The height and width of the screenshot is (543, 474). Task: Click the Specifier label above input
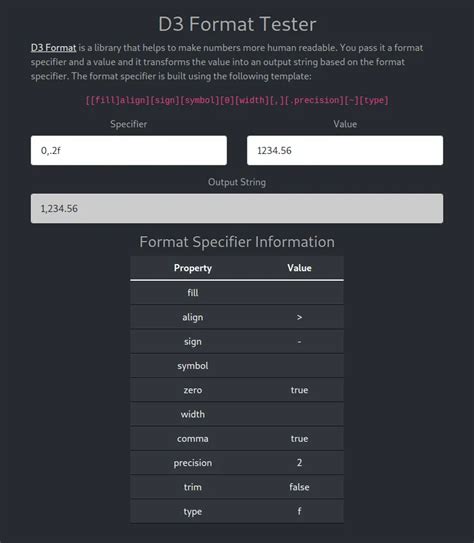coord(128,124)
